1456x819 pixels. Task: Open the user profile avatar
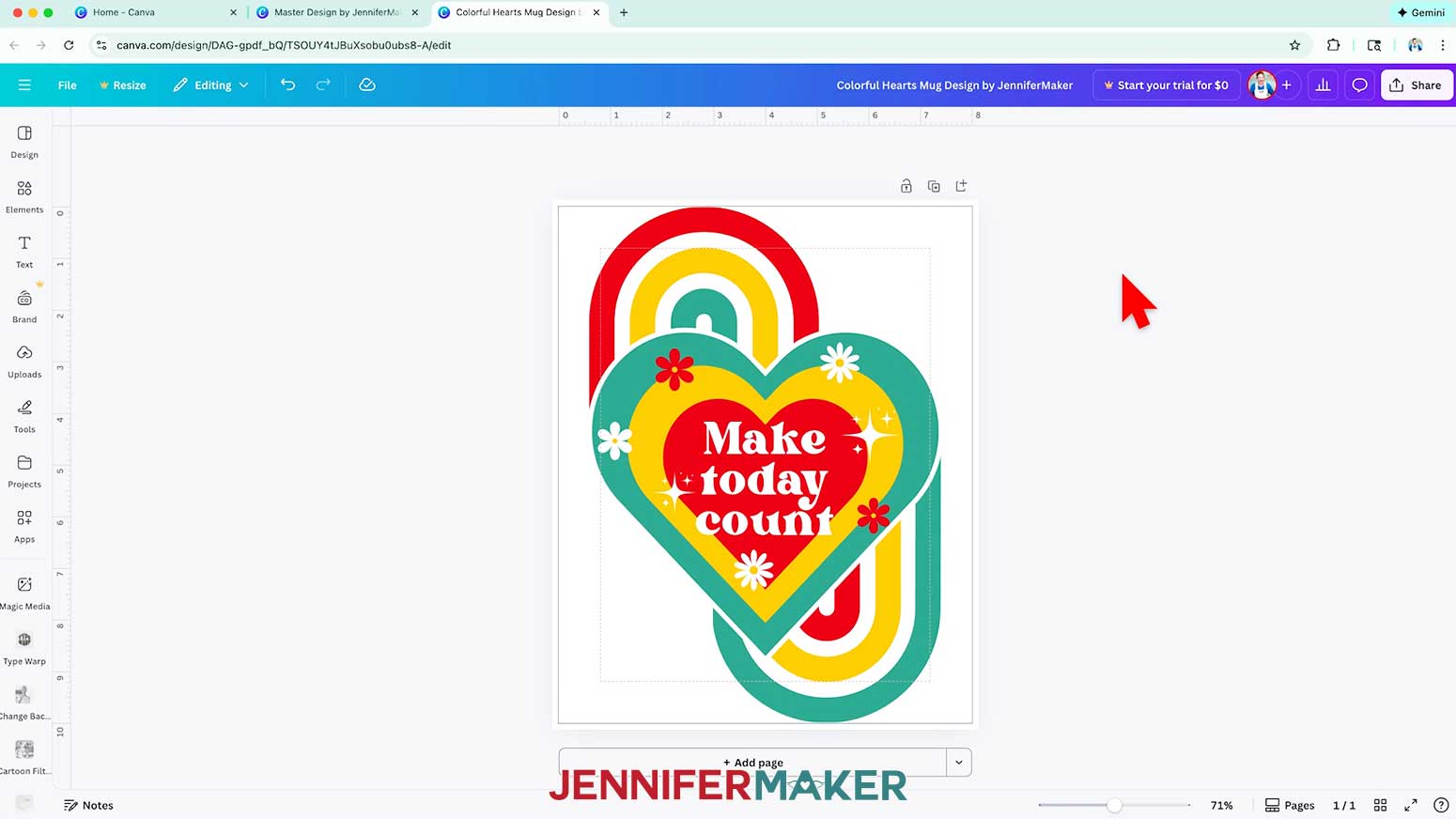click(1262, 85)
